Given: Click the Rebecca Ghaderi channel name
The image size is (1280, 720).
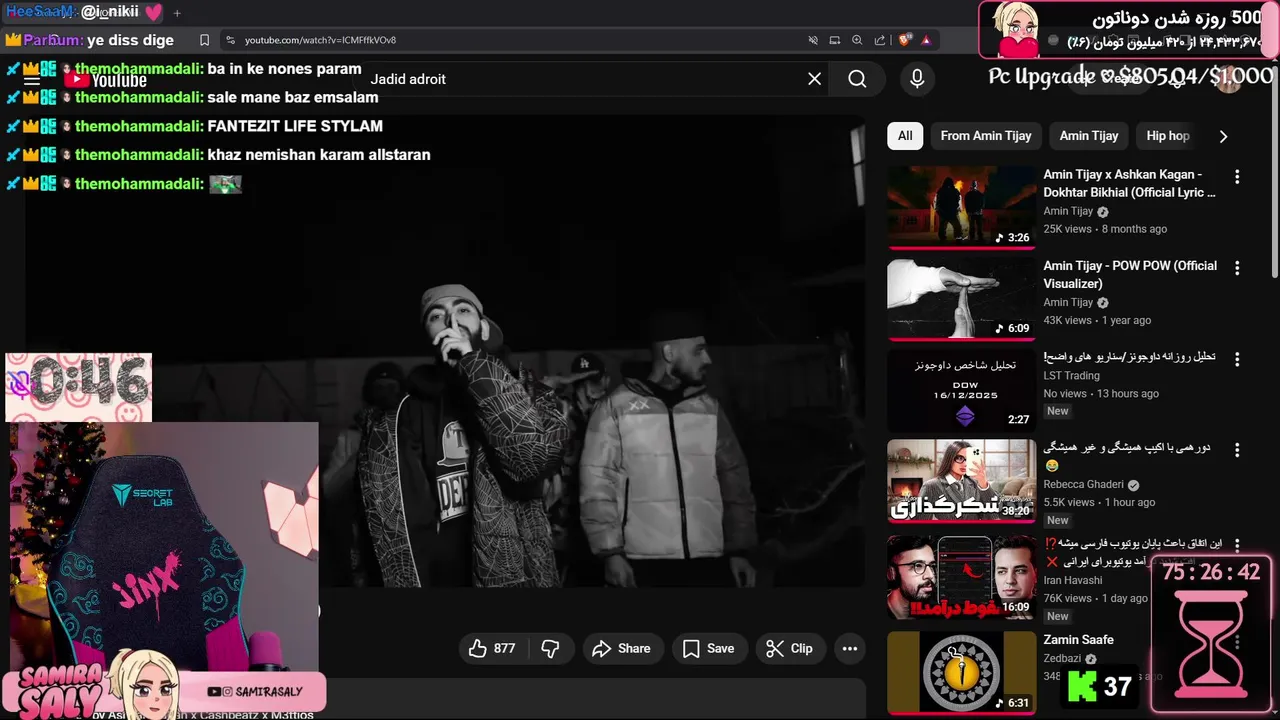Looking at the screenshot, I should pos(1083,484).
